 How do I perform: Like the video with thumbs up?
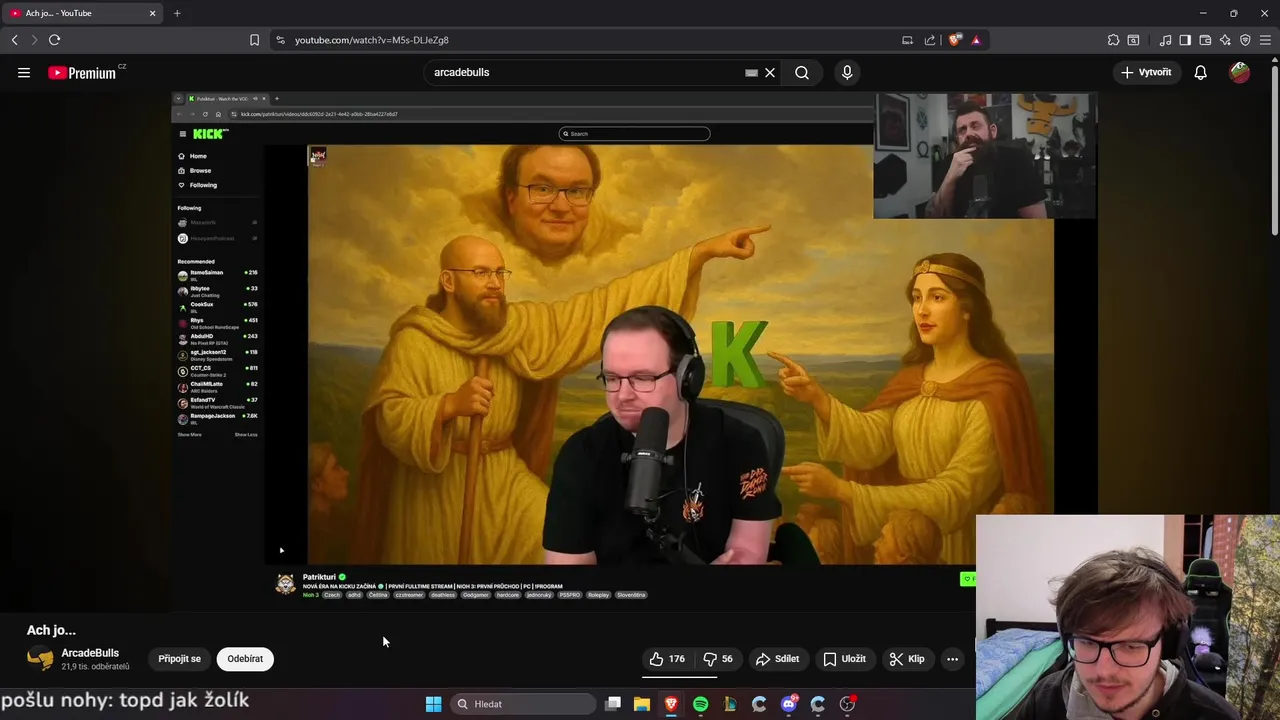click(667, 659)
